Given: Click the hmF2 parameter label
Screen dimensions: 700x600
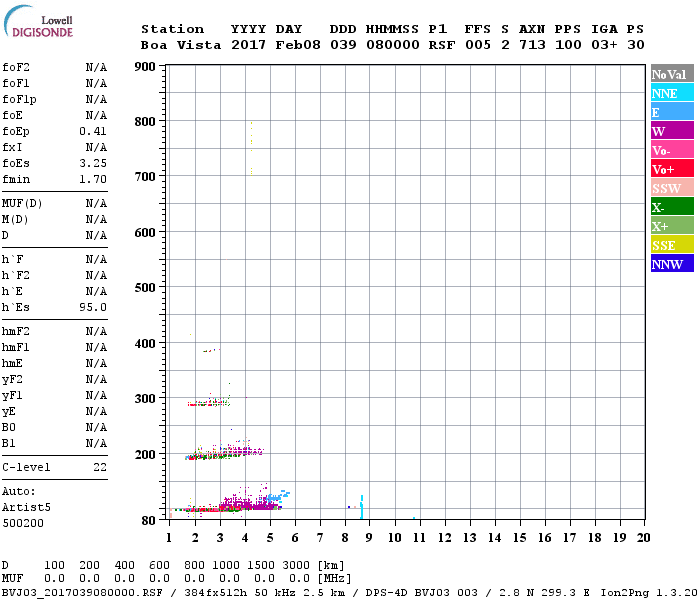Looking at the screenshot, I should tap(16, 332).
